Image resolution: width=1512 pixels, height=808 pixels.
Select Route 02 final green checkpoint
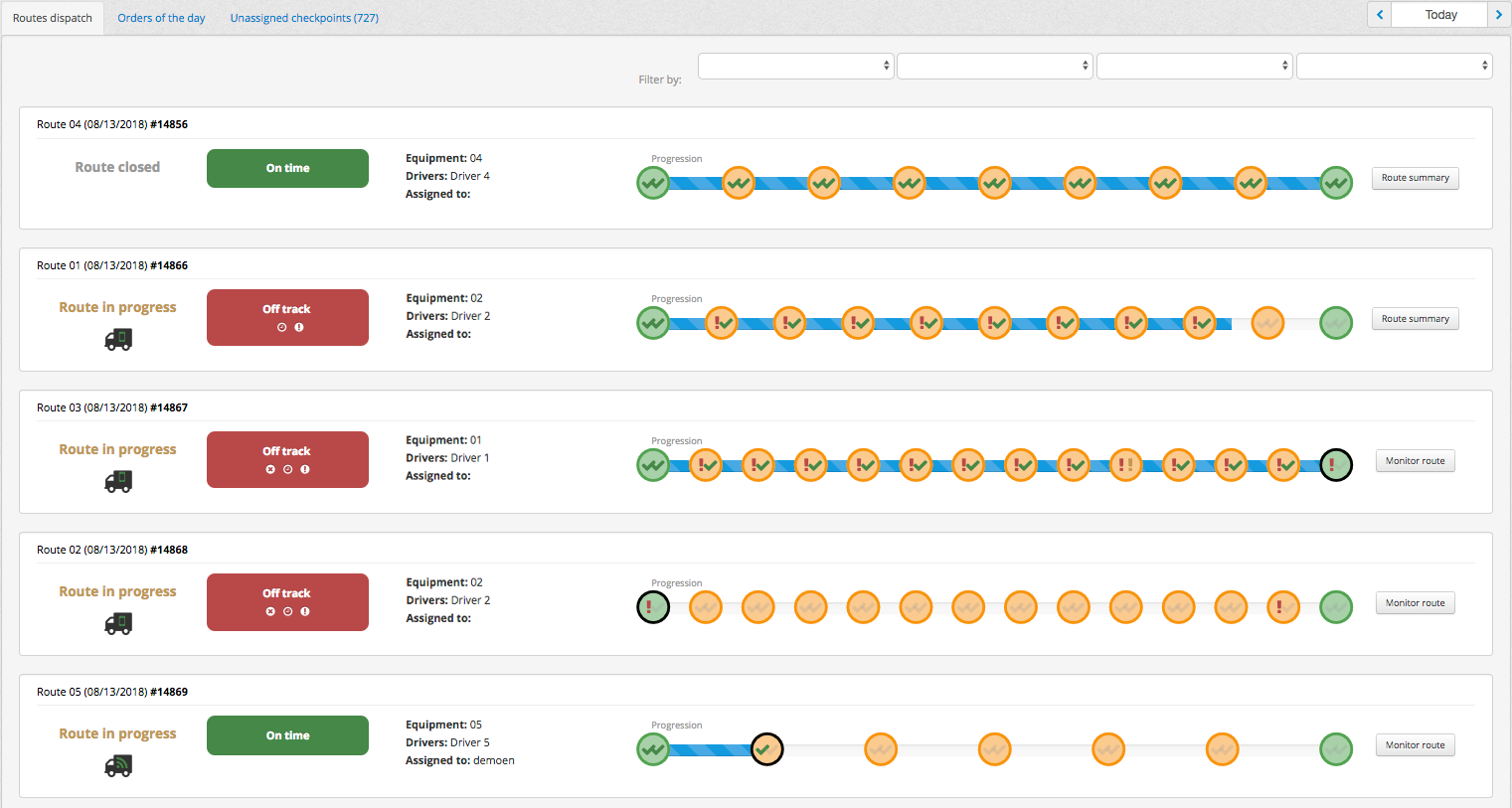click(1336, 607)
